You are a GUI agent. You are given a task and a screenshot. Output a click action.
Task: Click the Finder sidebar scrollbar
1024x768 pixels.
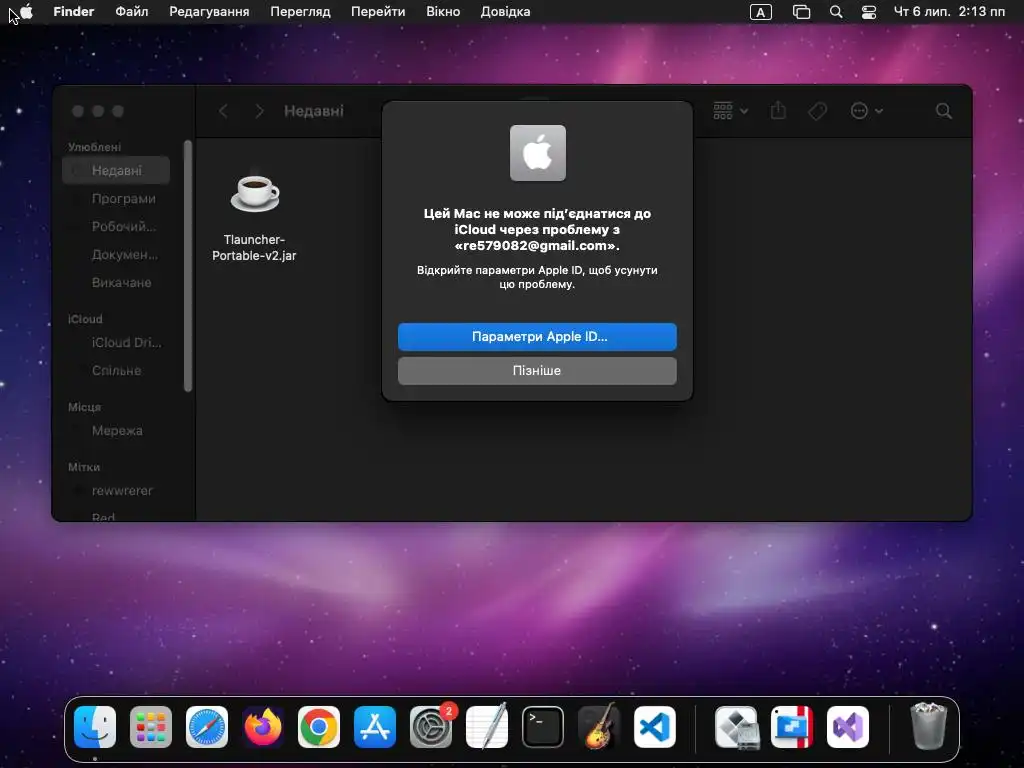pos(188,266)
